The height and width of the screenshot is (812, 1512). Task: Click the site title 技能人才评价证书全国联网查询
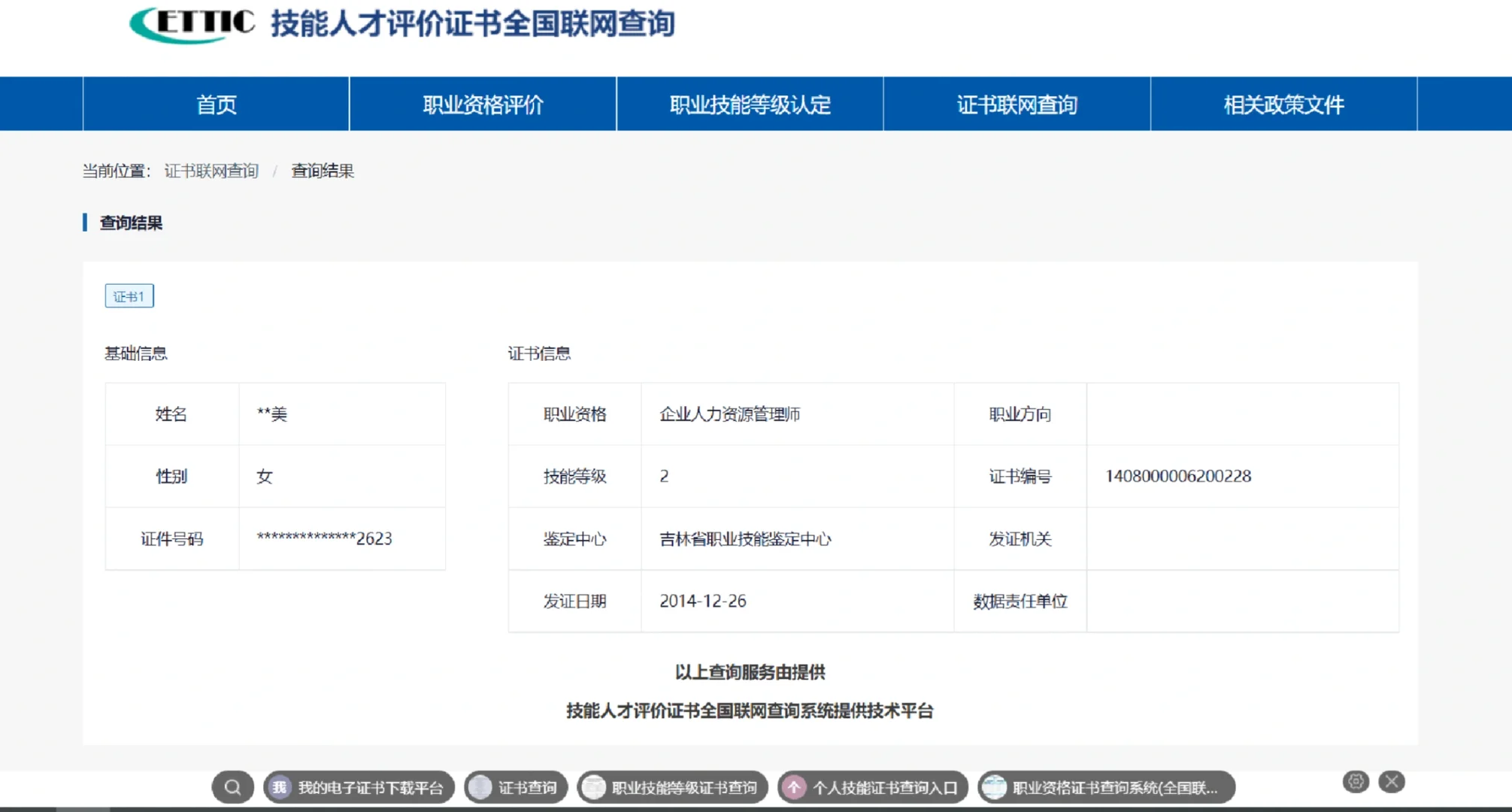click(470, 24)
